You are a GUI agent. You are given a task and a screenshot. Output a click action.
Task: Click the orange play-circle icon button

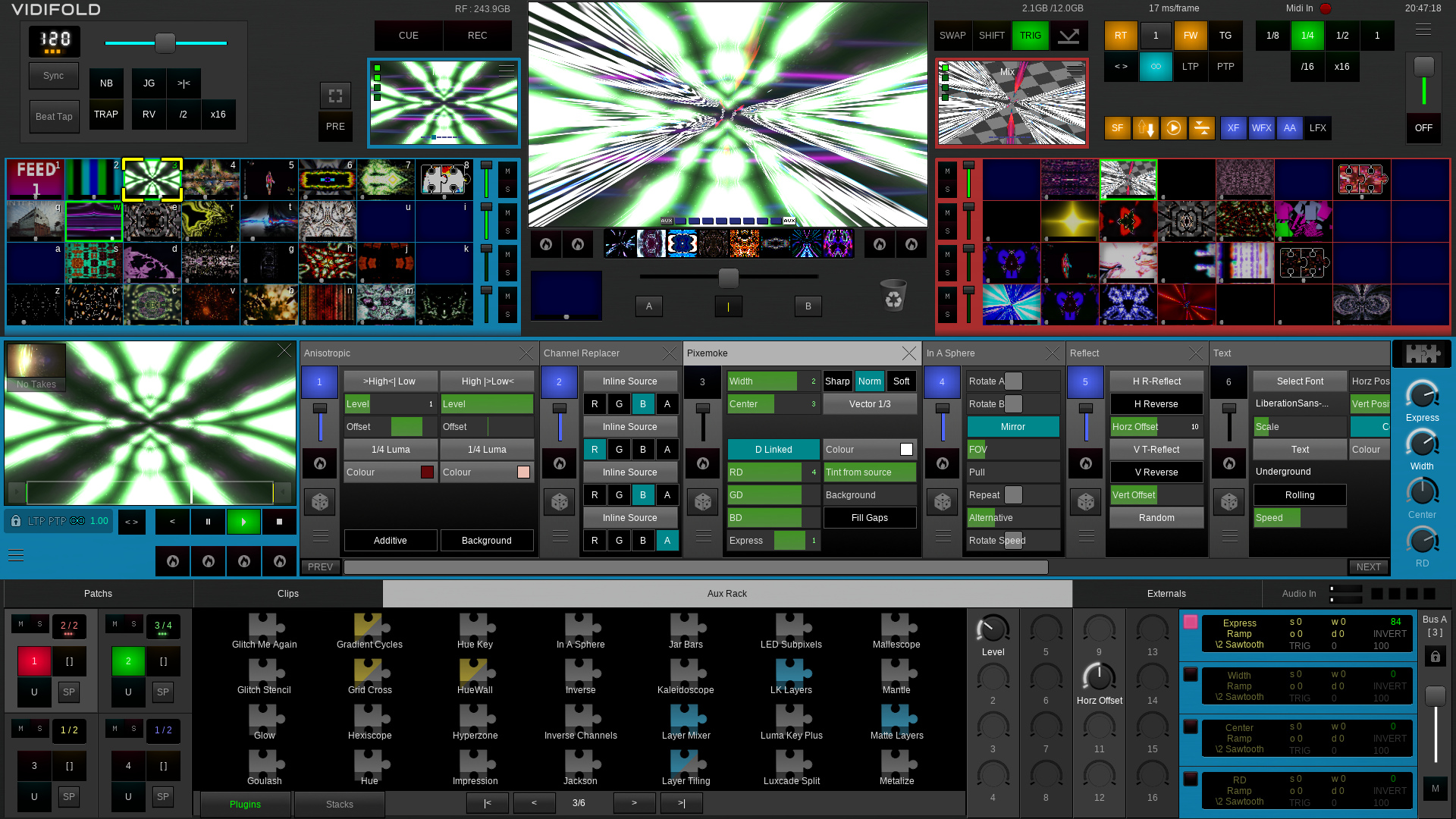pos(1173,128)
